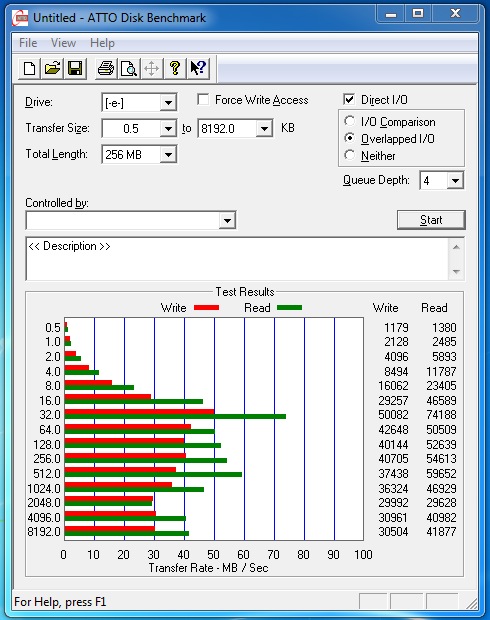The image size is (490, 620).
Task: Activate context help pointer icon
Action: (x=198, y=68)
